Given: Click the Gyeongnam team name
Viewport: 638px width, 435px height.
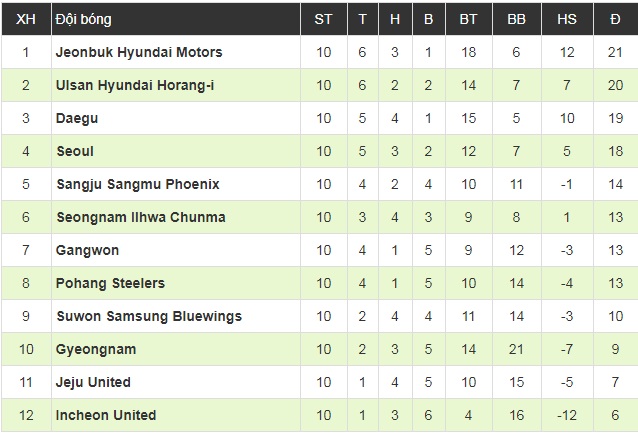Looking at the screenshot, I should click(96, 349).
